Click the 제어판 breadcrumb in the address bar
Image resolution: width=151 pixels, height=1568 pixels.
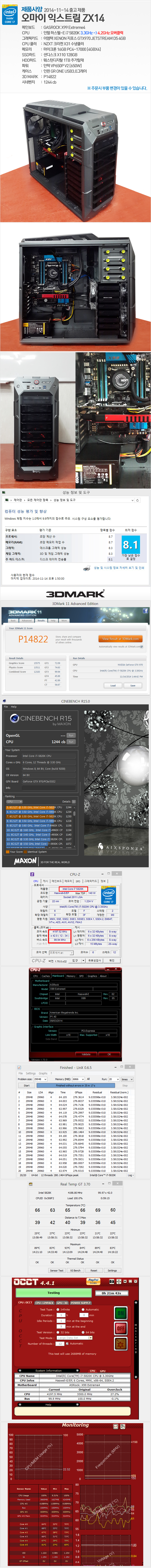pos(18,500)
